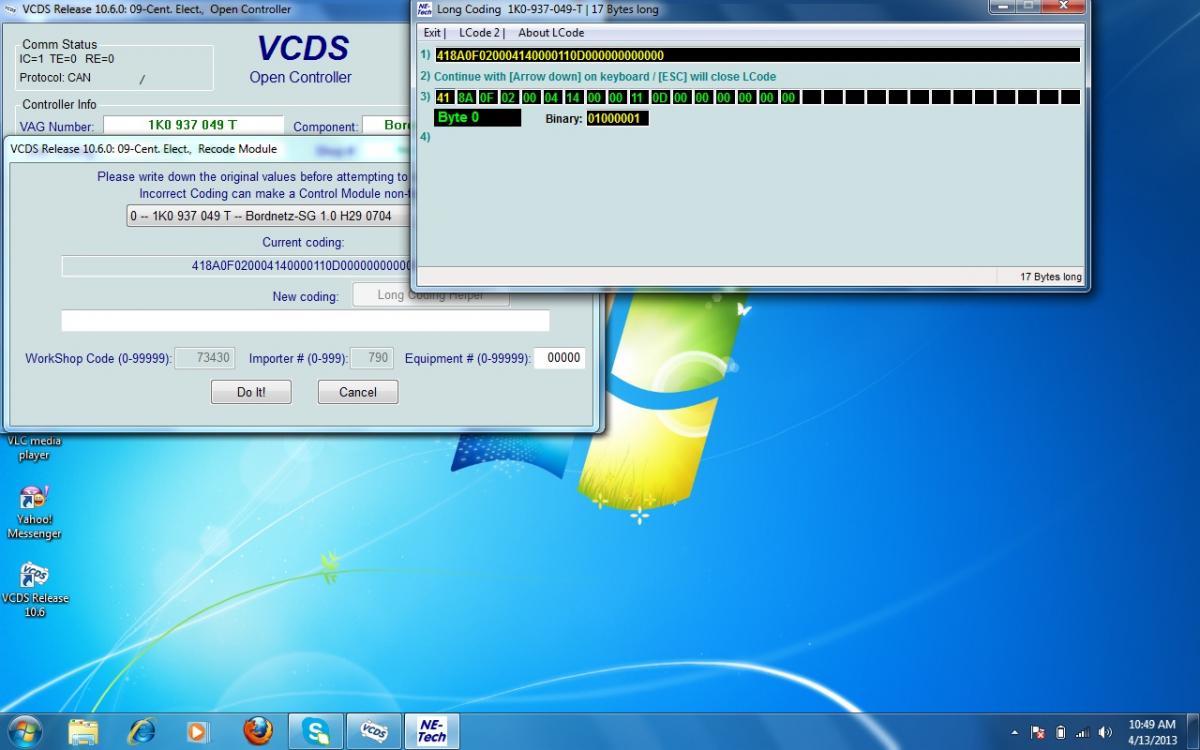This screenshot has height=750, width=1200.
Task: Click the volume icon in system tray
Action: point(1105,732)
